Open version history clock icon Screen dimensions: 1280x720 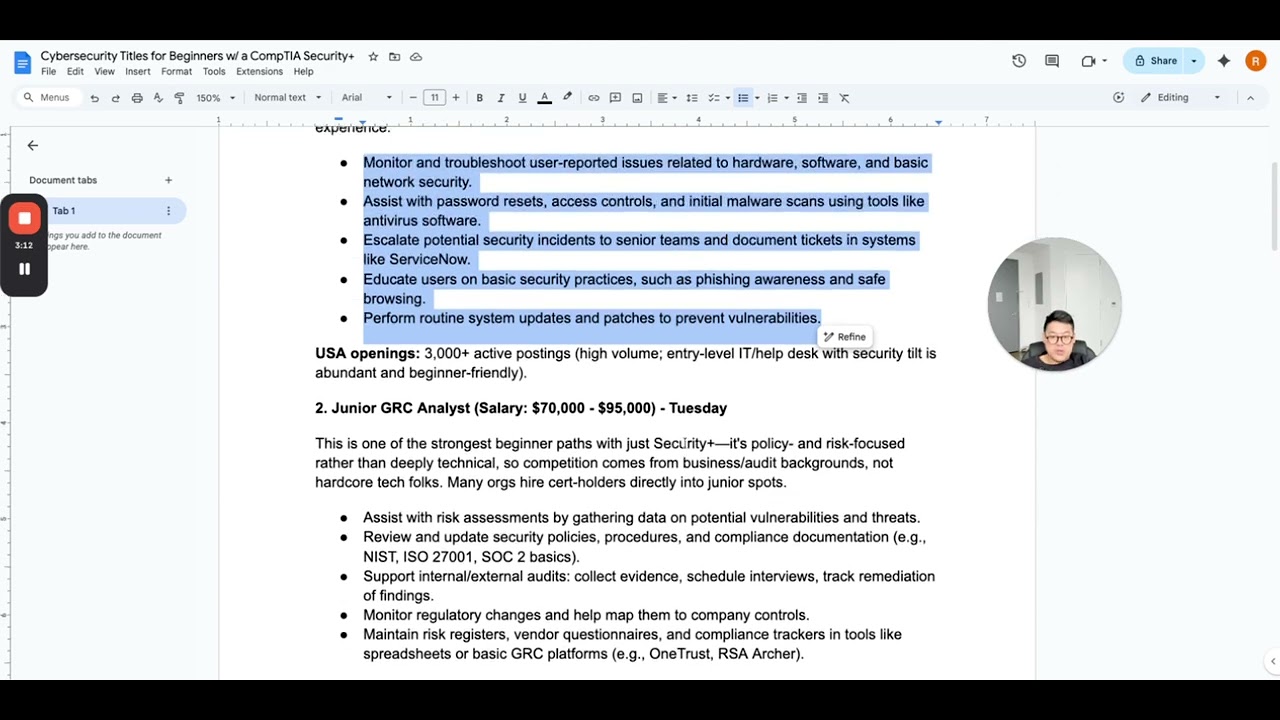click(1019, 61)
